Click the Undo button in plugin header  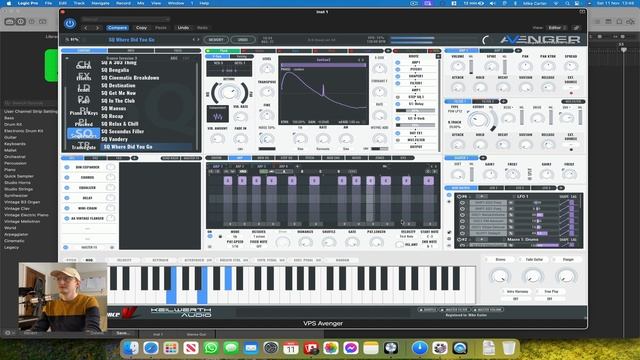(x=183, y=28)
